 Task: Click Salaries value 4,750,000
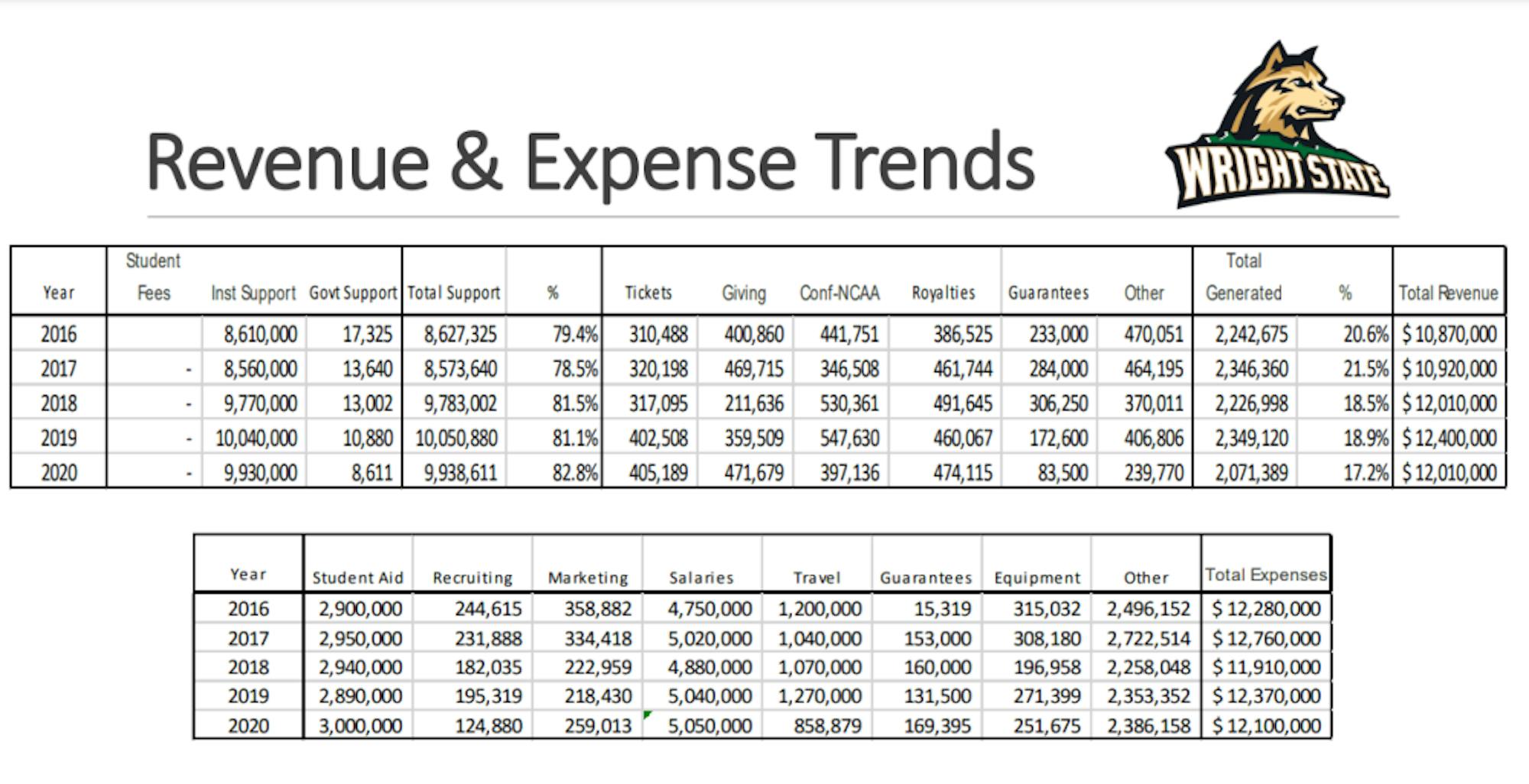coord(710,609)
